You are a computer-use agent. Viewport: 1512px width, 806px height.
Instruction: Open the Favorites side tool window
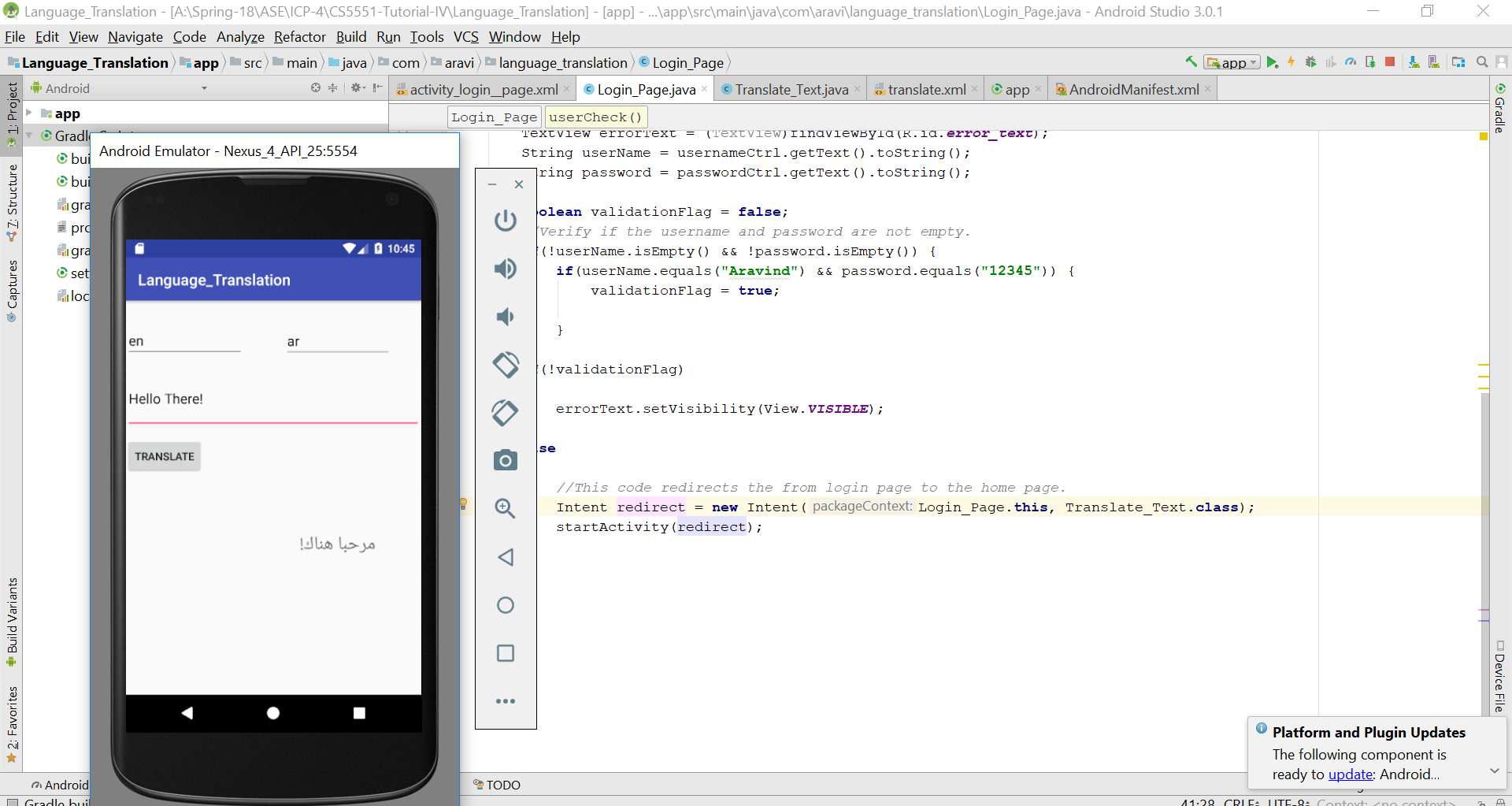click(x=12, y=724)
